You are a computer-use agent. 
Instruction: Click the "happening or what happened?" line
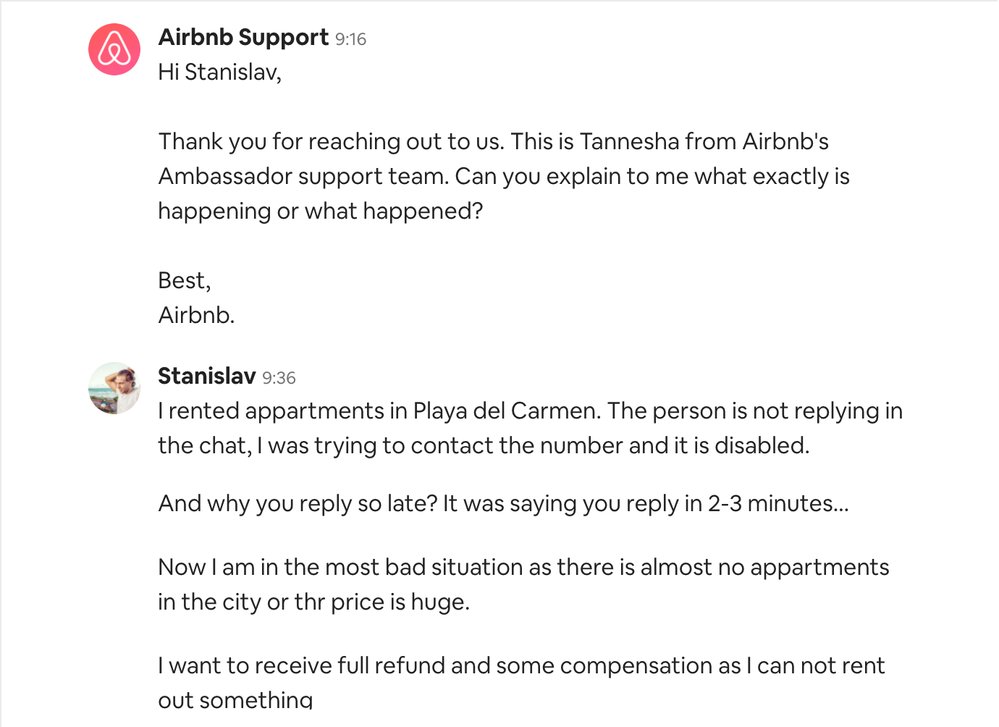coord(320,212)
